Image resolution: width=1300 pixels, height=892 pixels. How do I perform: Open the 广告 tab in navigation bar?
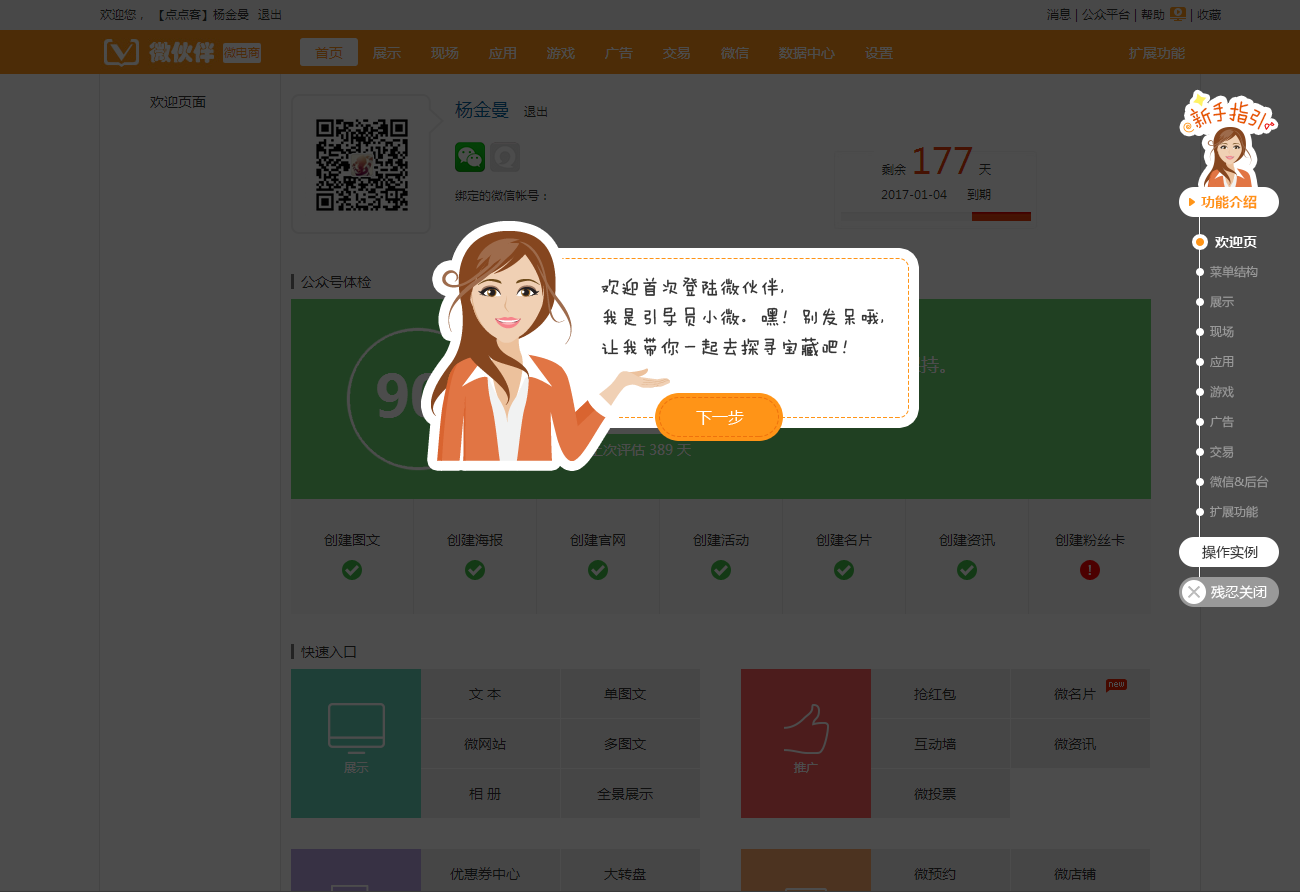click(619, 53)
